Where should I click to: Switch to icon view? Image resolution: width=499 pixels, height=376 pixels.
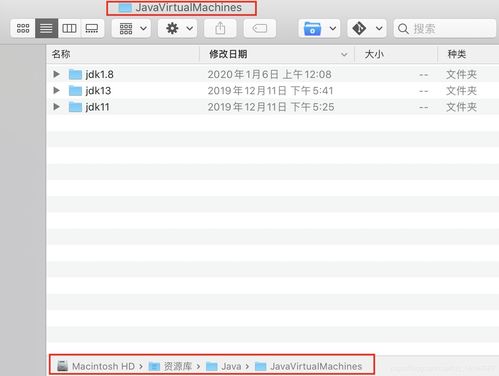23,28
